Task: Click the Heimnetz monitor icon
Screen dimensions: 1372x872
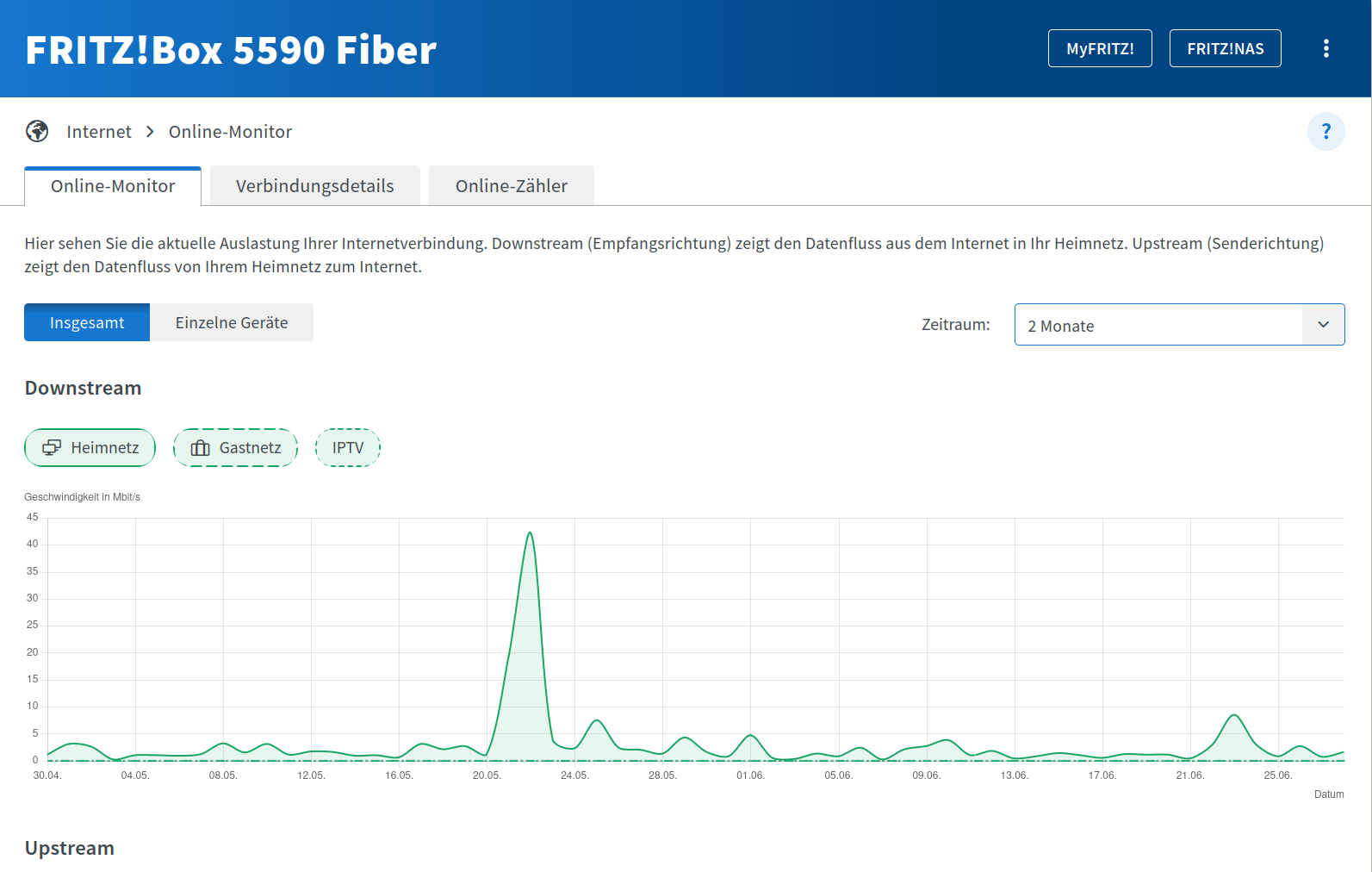Action: 52,447
